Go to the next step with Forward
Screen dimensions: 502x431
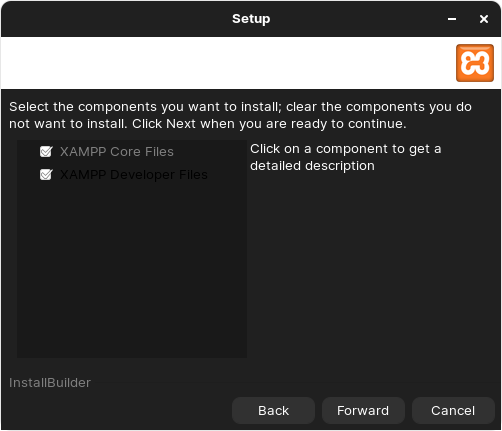pos(363,410)
